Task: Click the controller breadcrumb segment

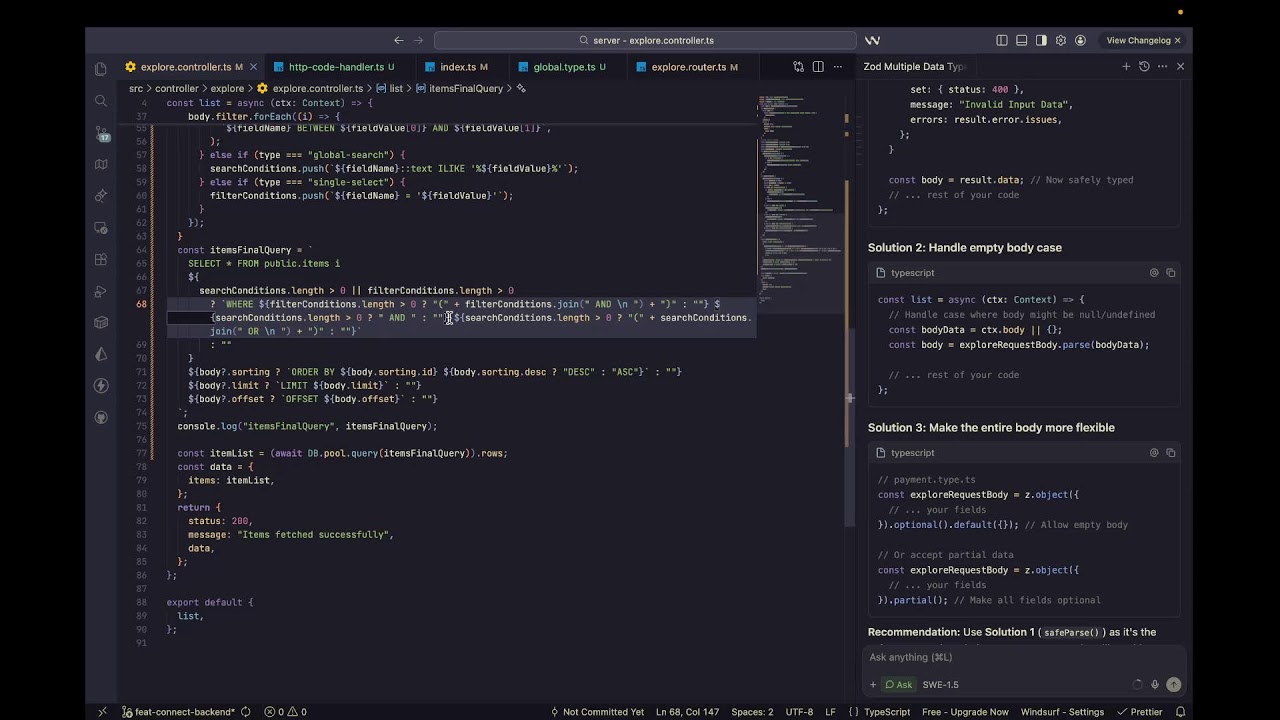Action: coord(176,88)
